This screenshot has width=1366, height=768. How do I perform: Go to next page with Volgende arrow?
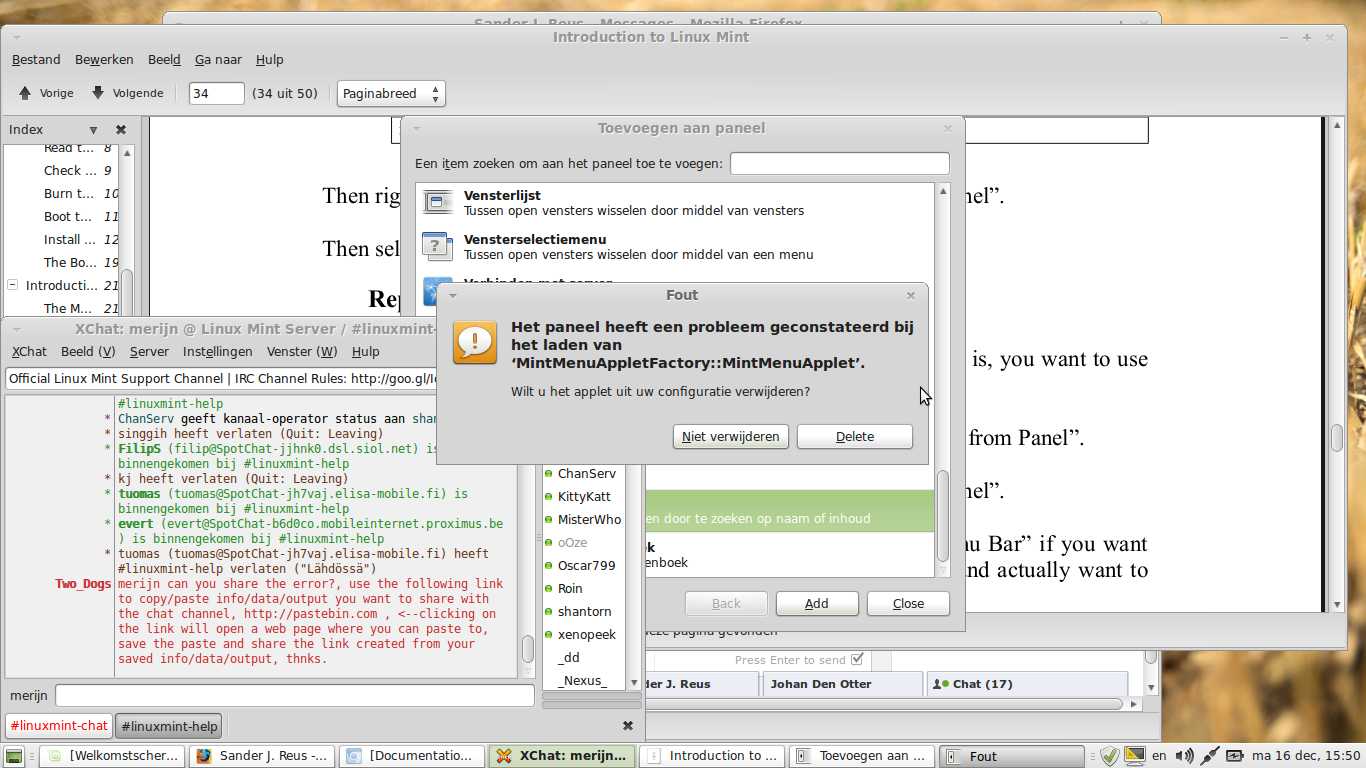pos(126,93)
